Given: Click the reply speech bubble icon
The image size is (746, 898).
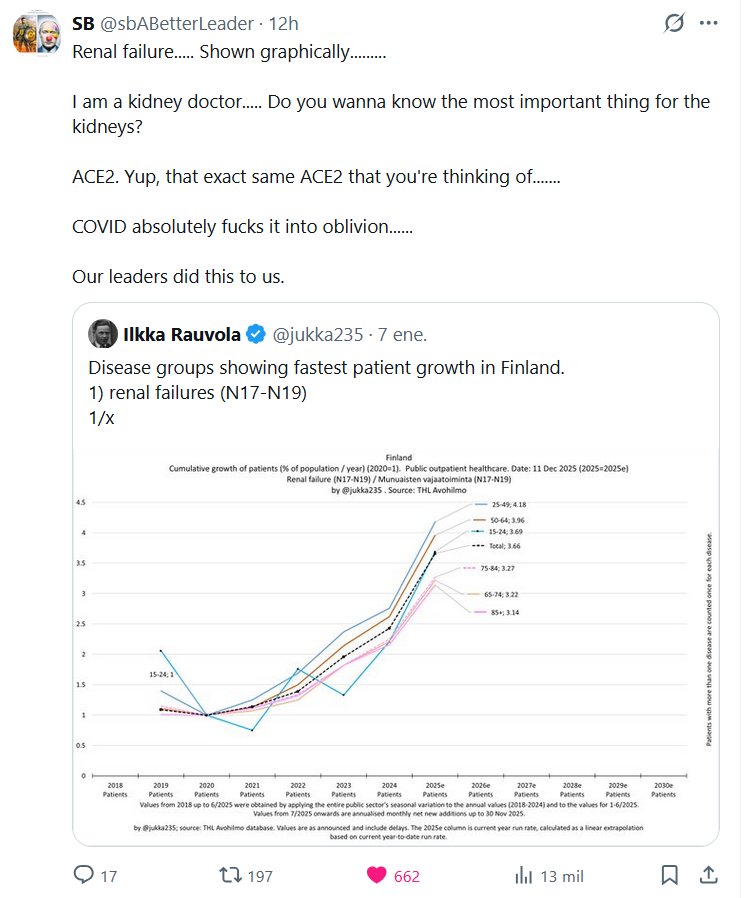Looking at the screenshot, I should point(85,875).
